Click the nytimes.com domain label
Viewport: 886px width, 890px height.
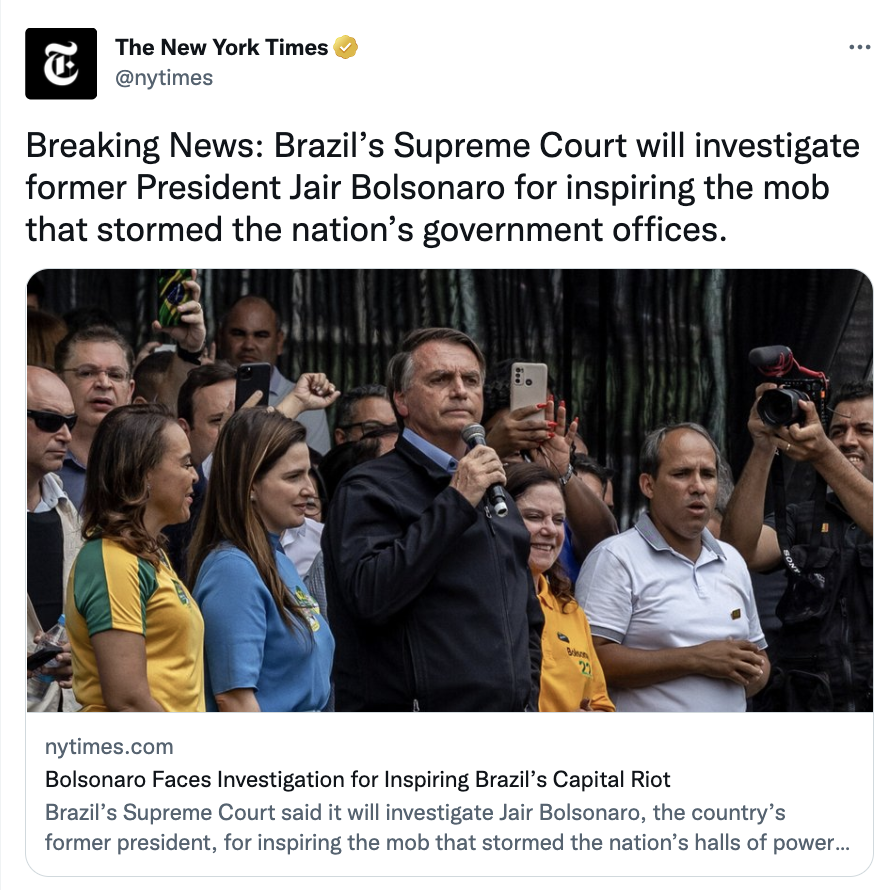pos(109,747)
